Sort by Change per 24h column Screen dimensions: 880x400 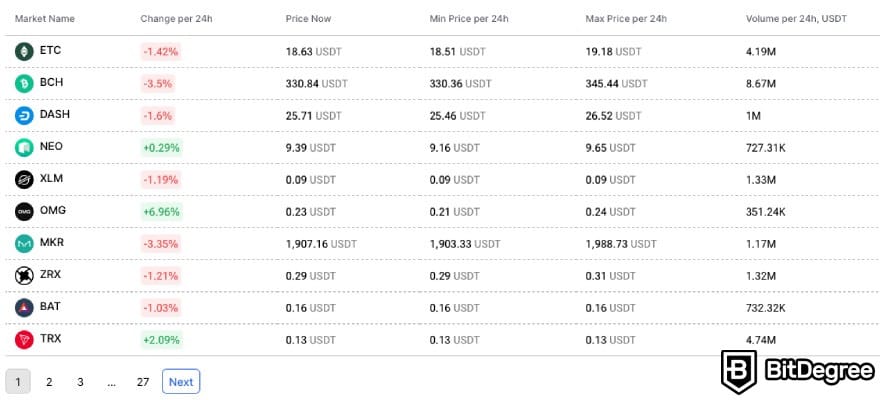tap(177, 19)
